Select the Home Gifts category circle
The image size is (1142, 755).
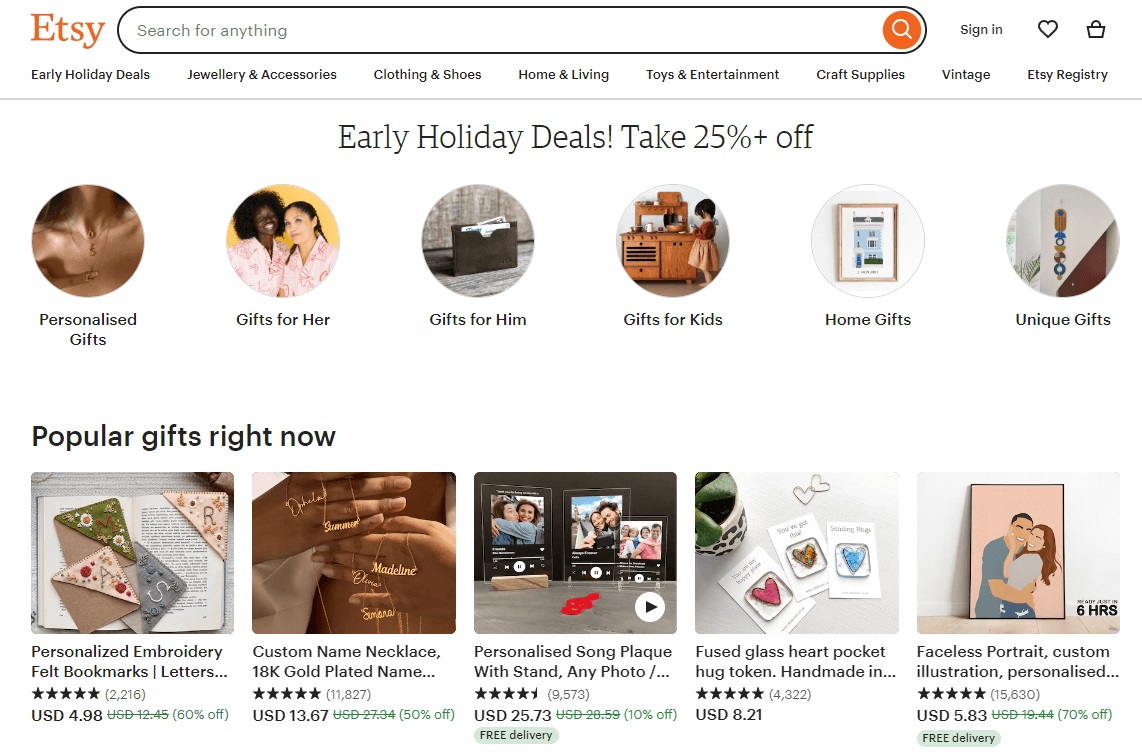867,240
